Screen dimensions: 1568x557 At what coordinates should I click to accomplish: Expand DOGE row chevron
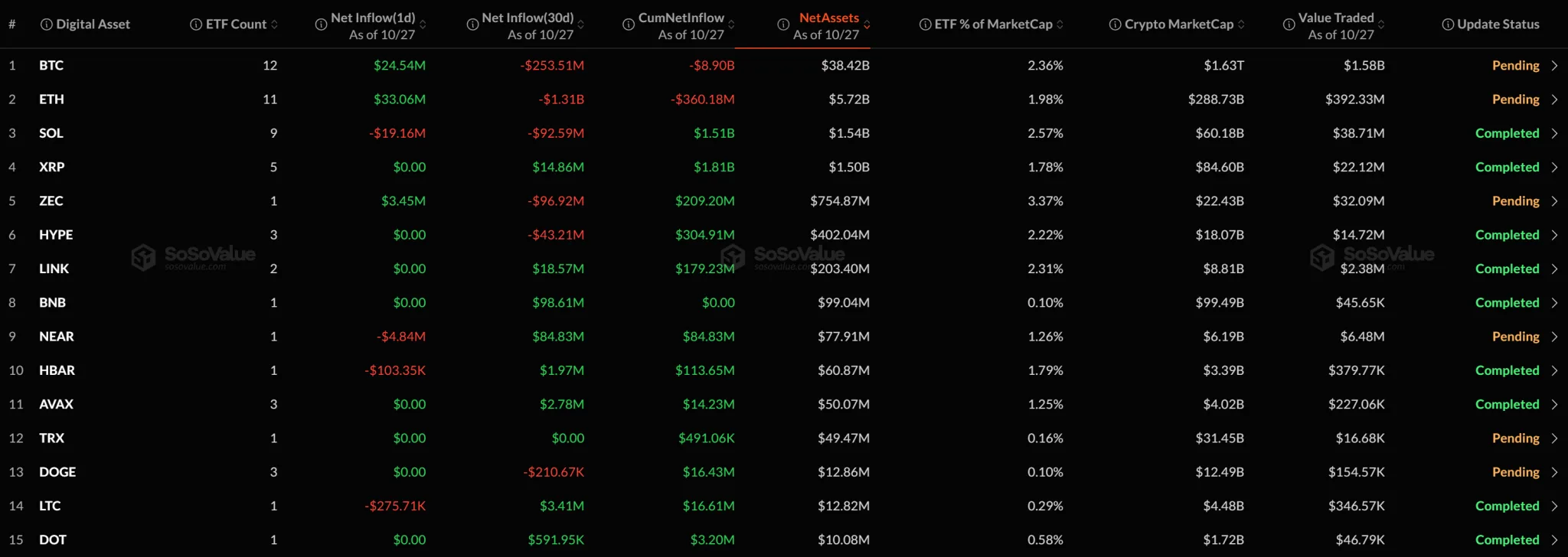tap(1554, 472)
